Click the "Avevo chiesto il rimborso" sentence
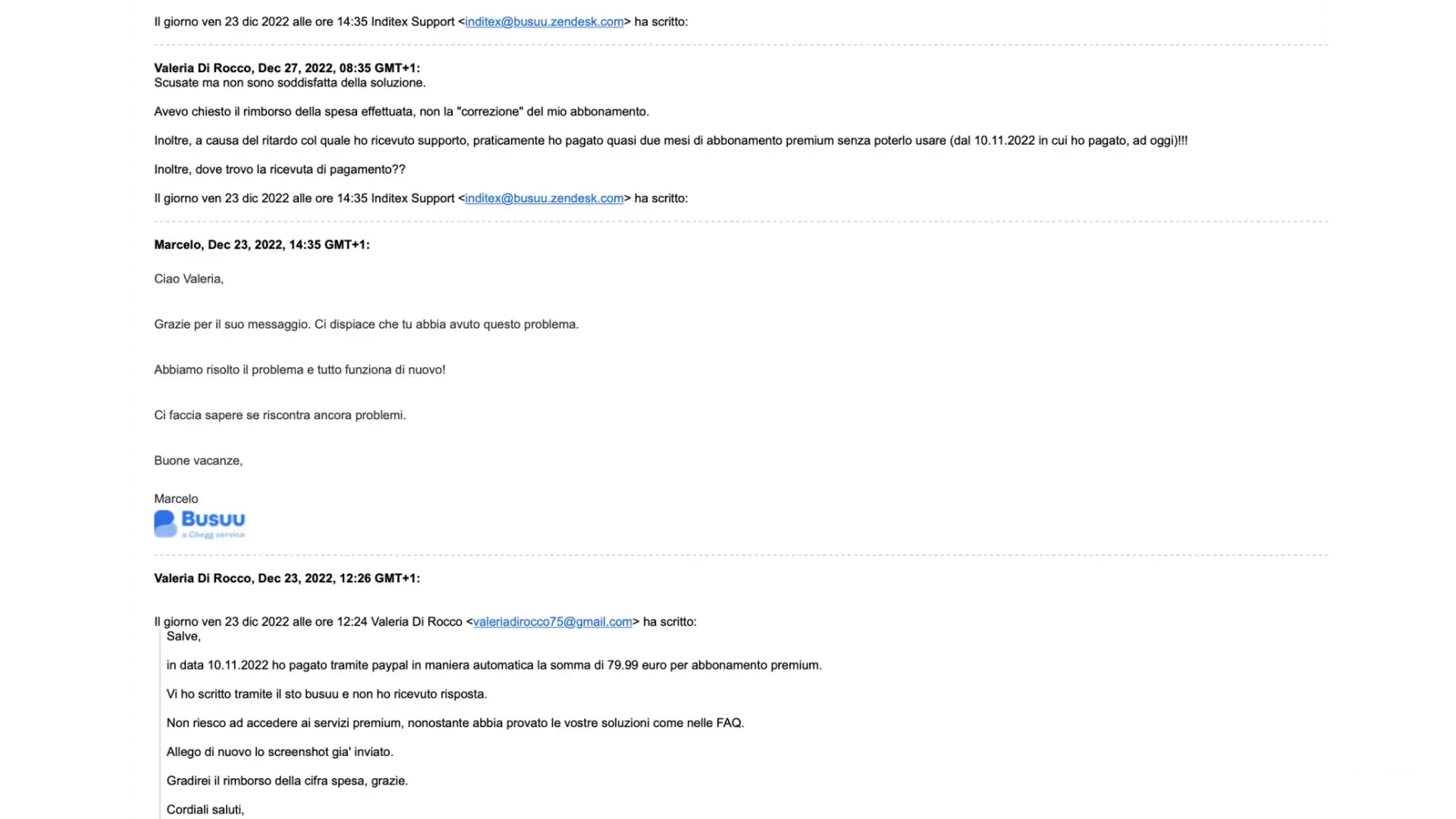 401,111
